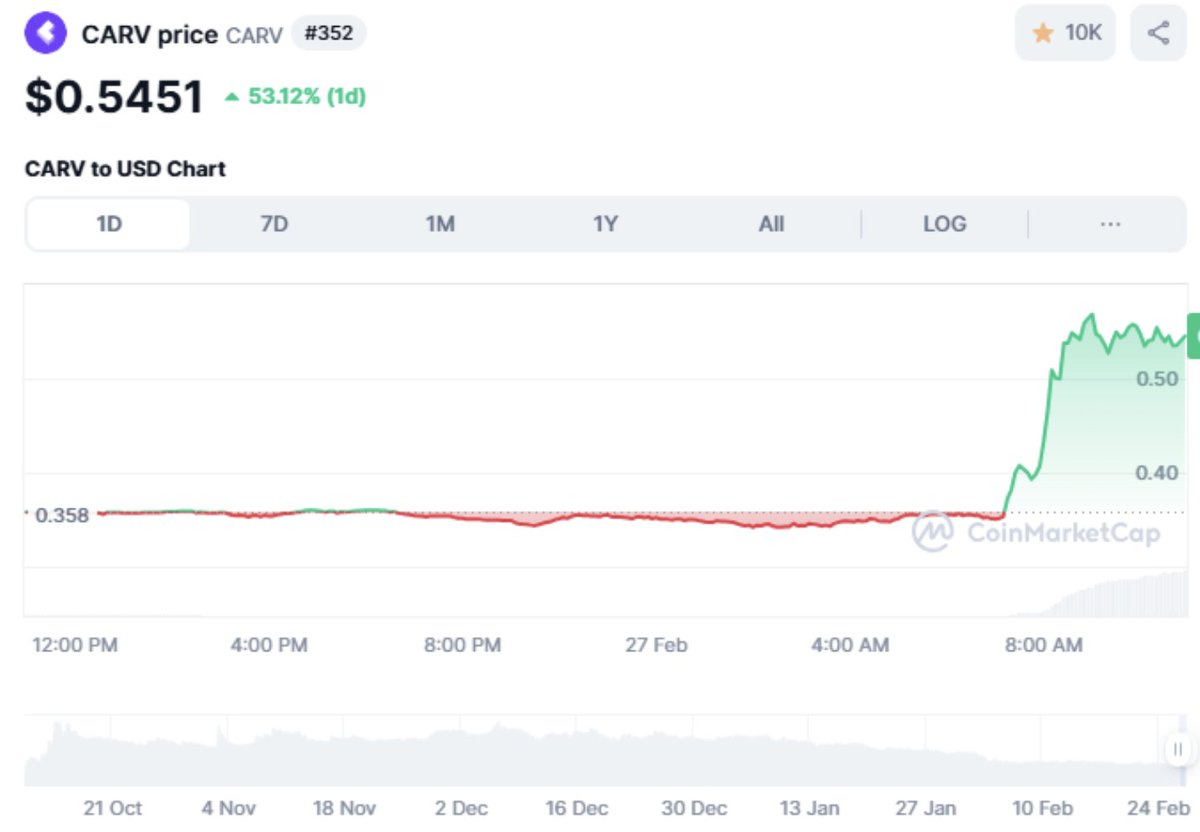1200x832 pixels.
Task: Click the 53.12% (1d) price change
Action: pyautogui.click(x=295, y=97)
